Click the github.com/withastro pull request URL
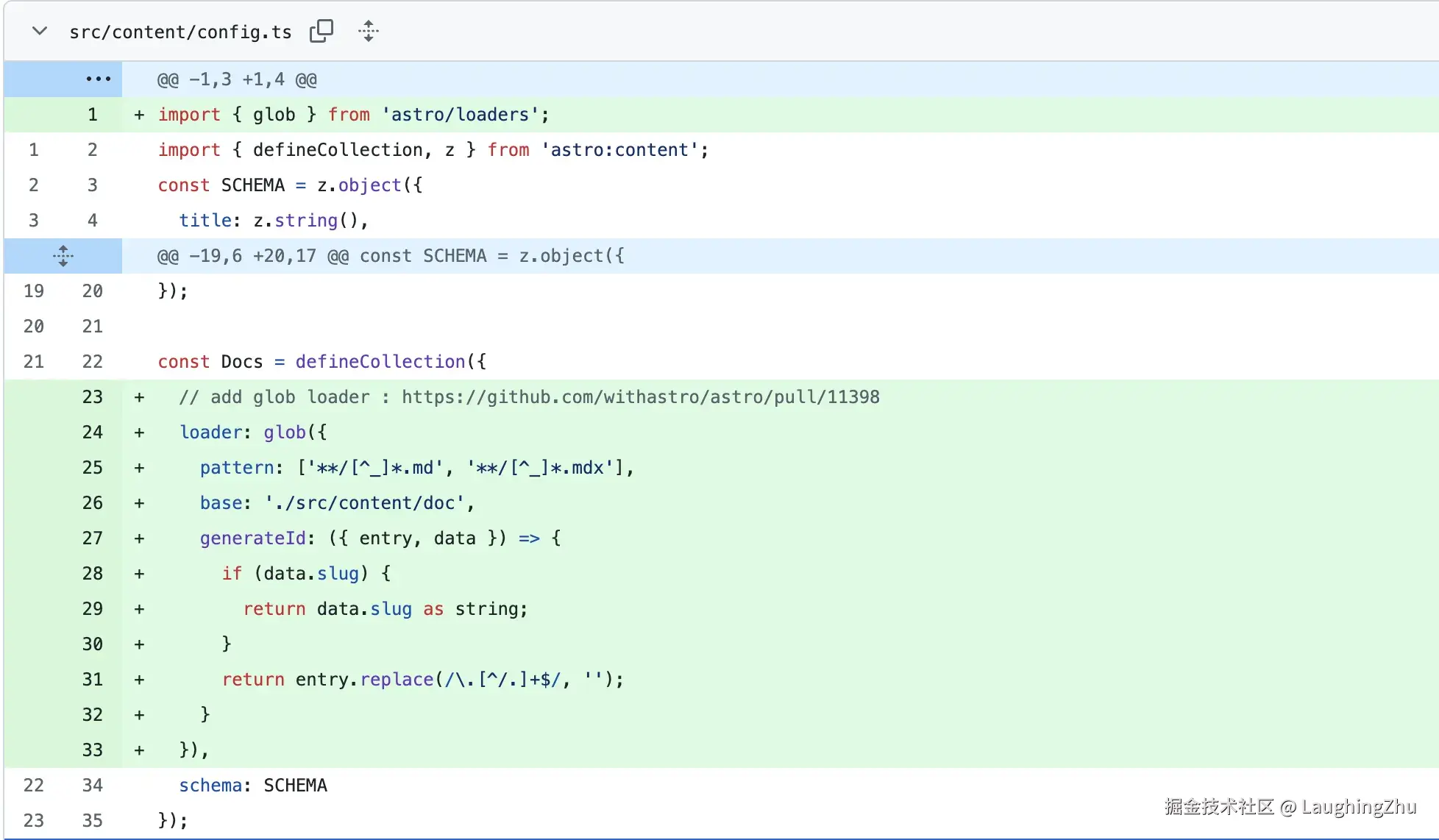This screenshot has width=1439, height=840. pyautogui.click(x=640, y=397)
